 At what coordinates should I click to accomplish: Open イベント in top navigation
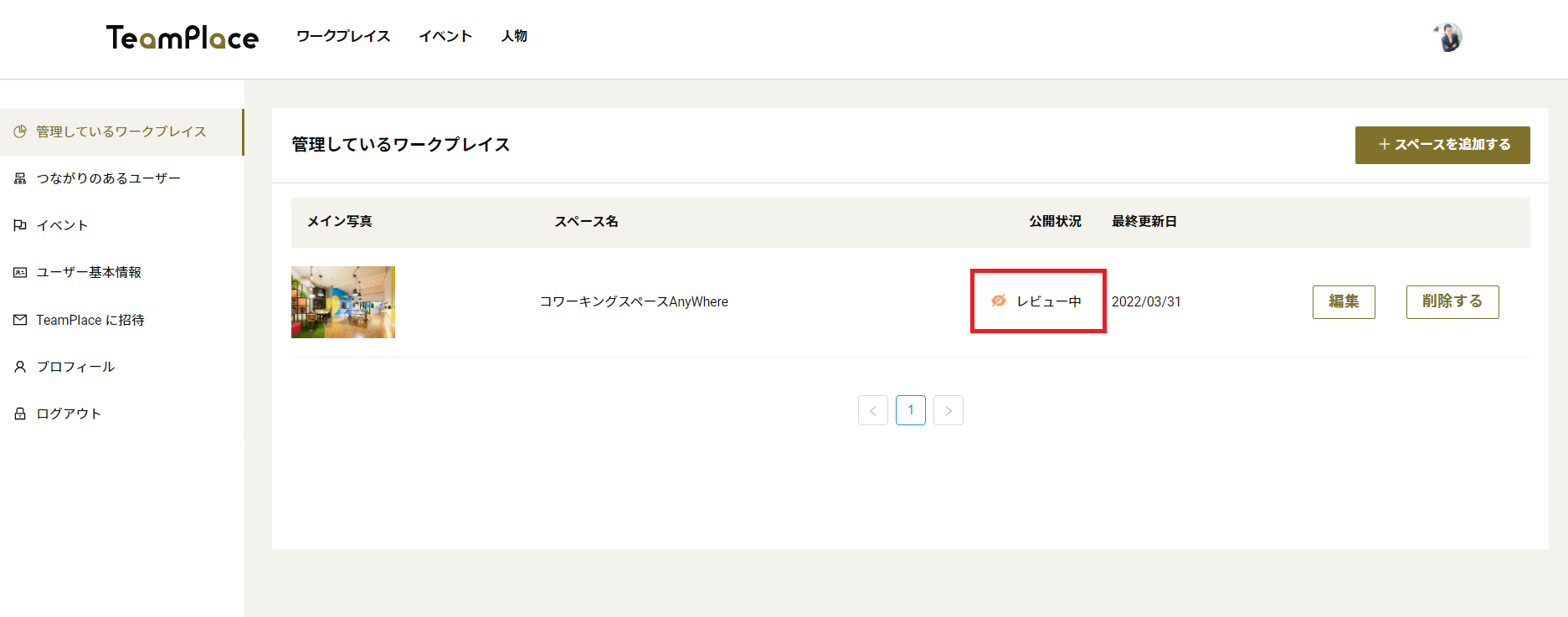pos(445,36)
